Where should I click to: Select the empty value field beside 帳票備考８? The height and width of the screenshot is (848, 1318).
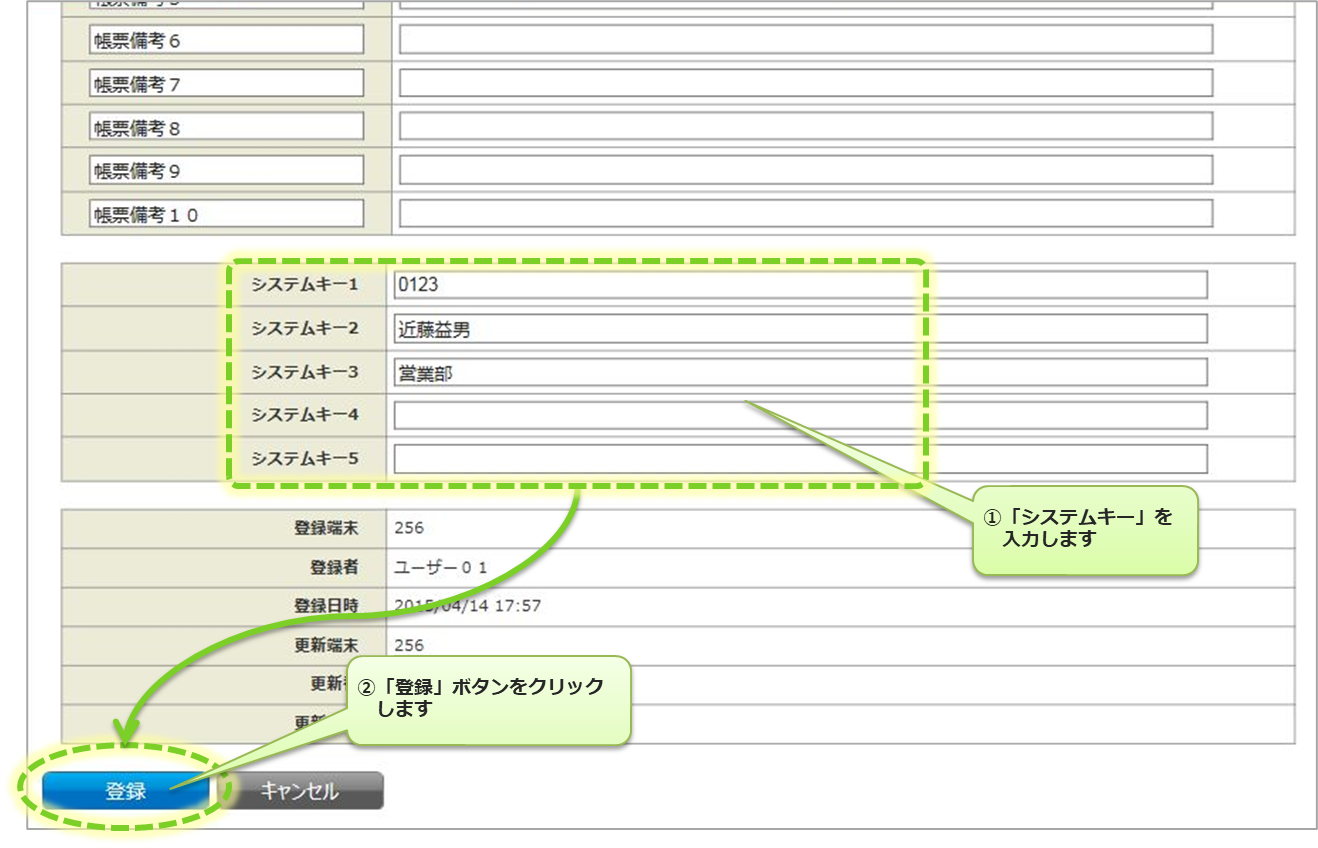pyautogui.click(x=805, y=126)
